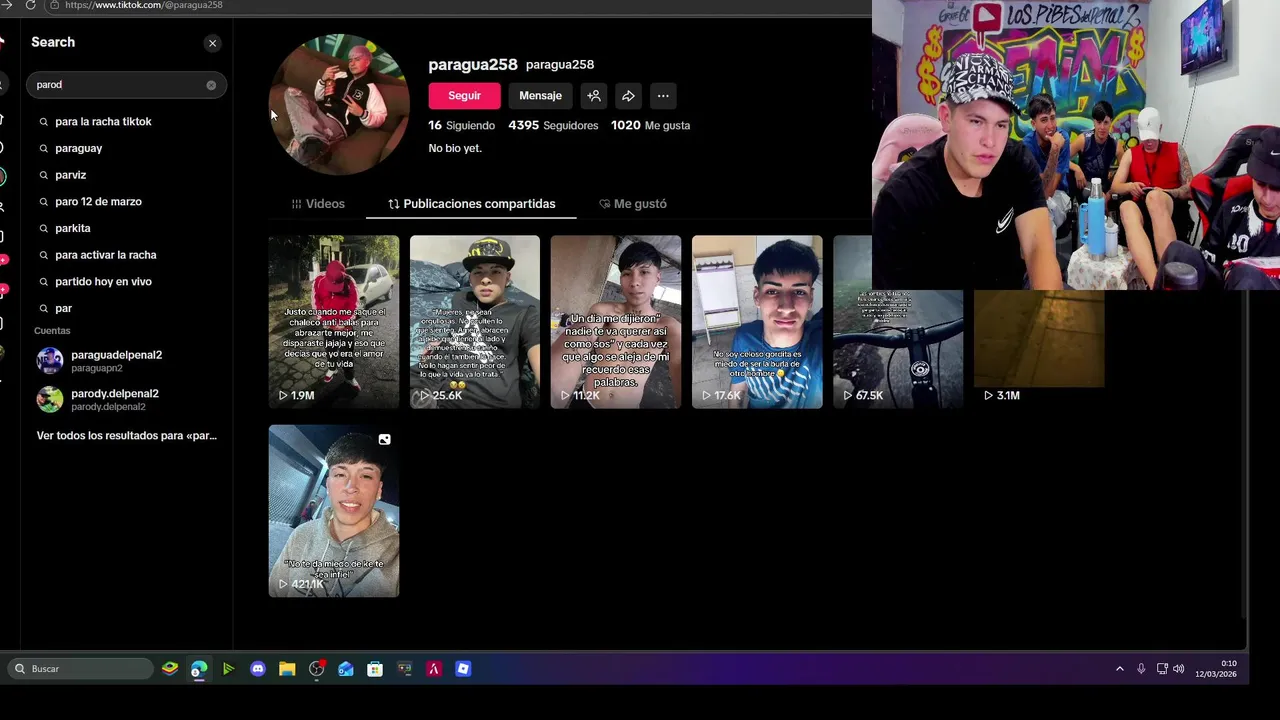The width and height of the screenshot is (1280, 720).
Task: Open the video with 1.9M views
Action: tap(334, 322)
